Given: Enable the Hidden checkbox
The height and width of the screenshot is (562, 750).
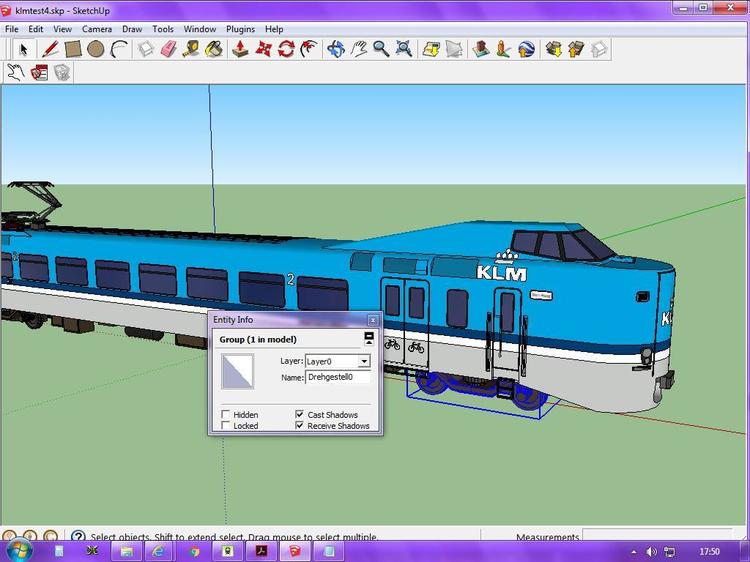Looking at the screenshot, I should click(225, 414).
